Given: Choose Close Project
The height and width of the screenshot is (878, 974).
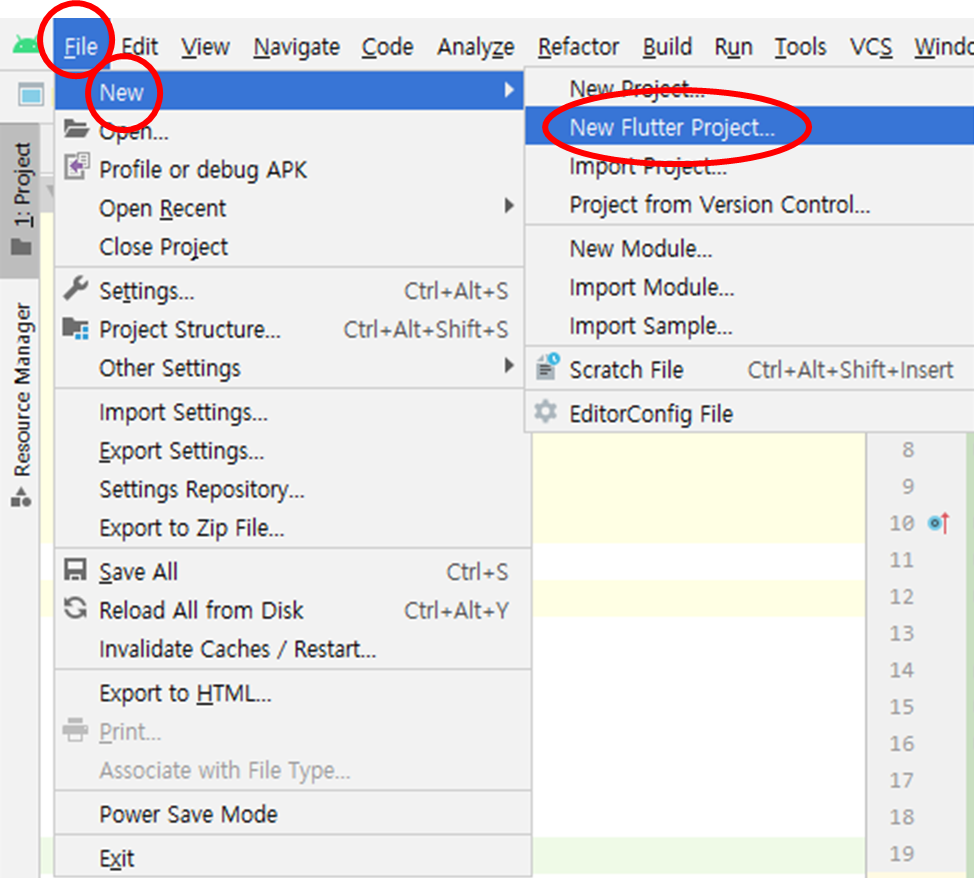Looking at the screenshot, I should point(289,246).
